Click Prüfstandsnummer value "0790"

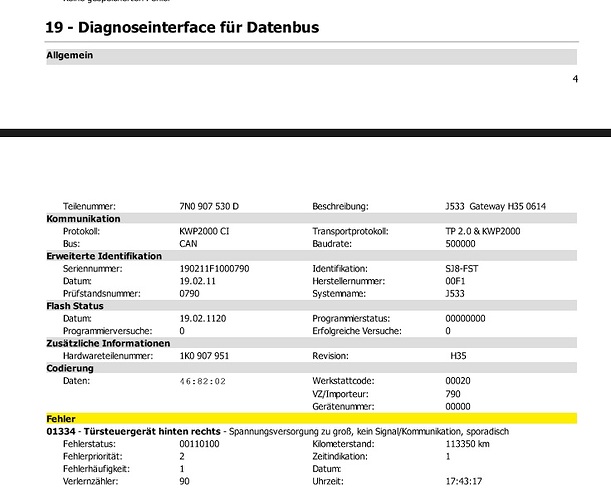(189, 293)
